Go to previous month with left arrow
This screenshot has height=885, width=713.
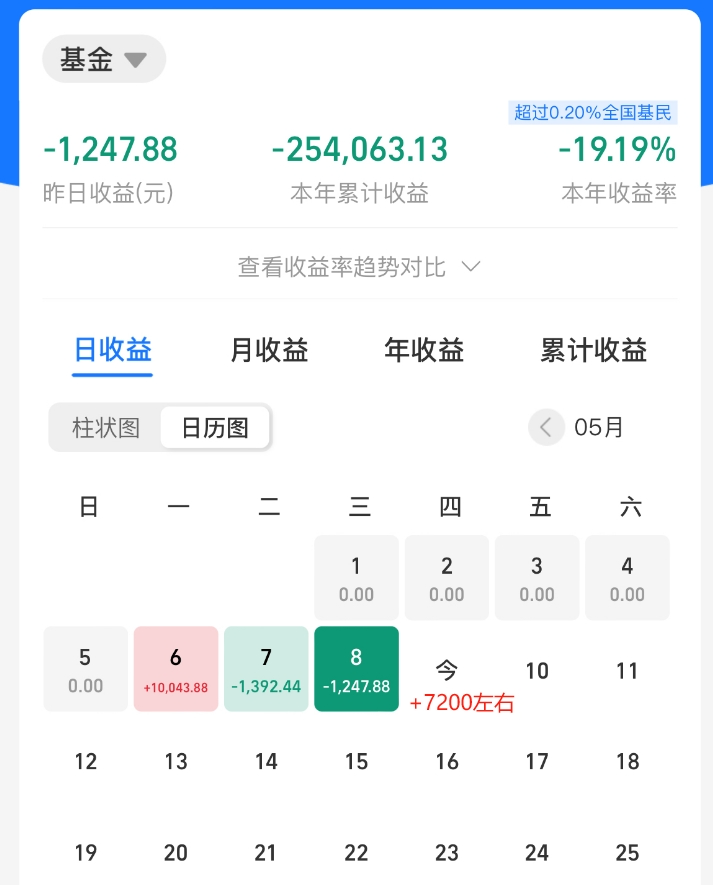point(546,427)
